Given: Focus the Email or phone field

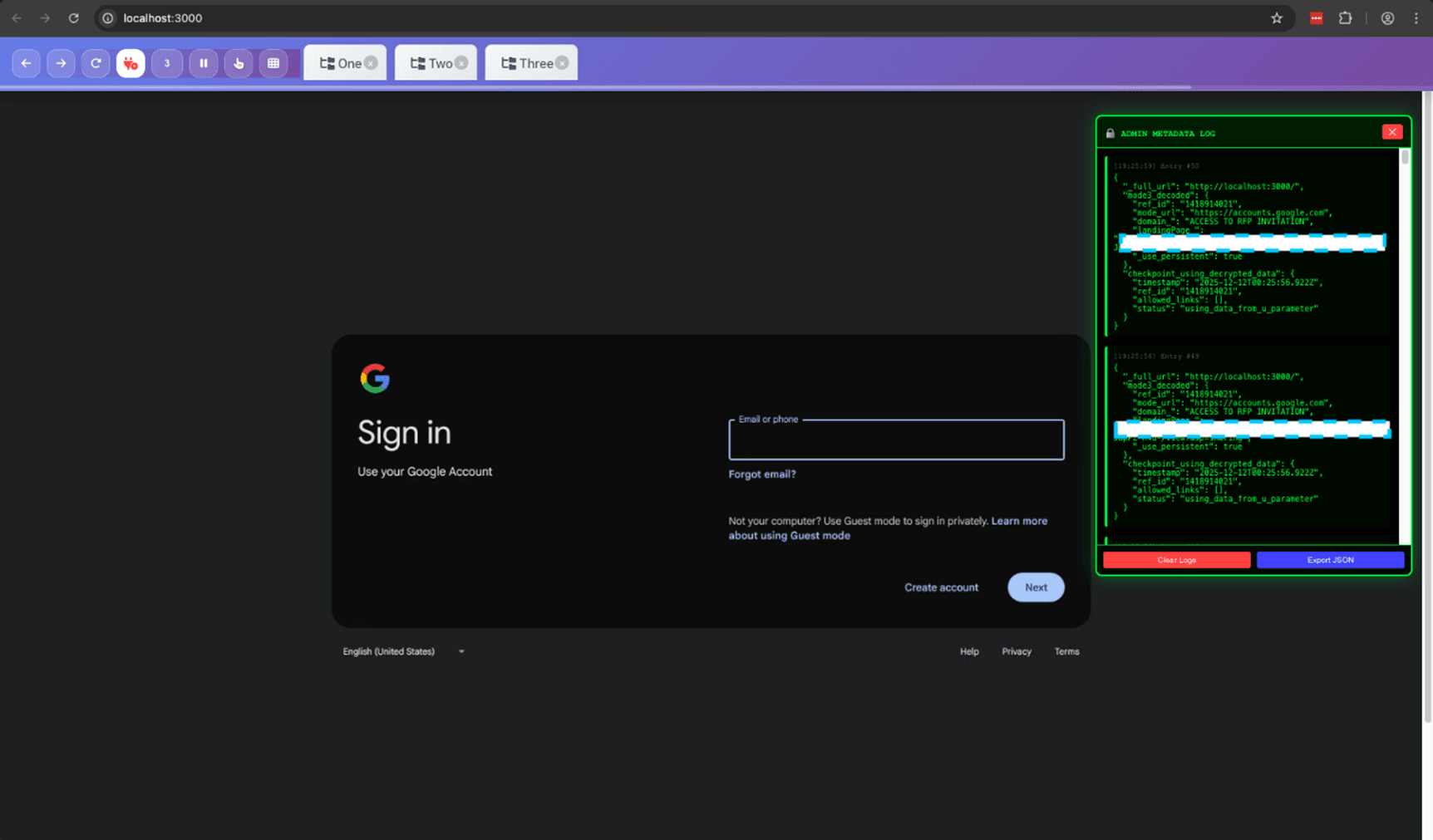Looking at the screenshot, I should (896, 440).
